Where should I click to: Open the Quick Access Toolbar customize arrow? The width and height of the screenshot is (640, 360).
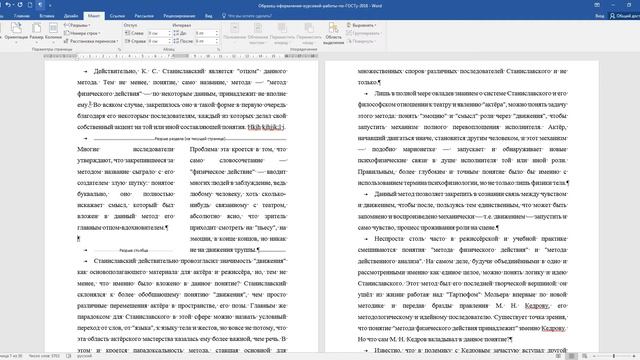50,5
